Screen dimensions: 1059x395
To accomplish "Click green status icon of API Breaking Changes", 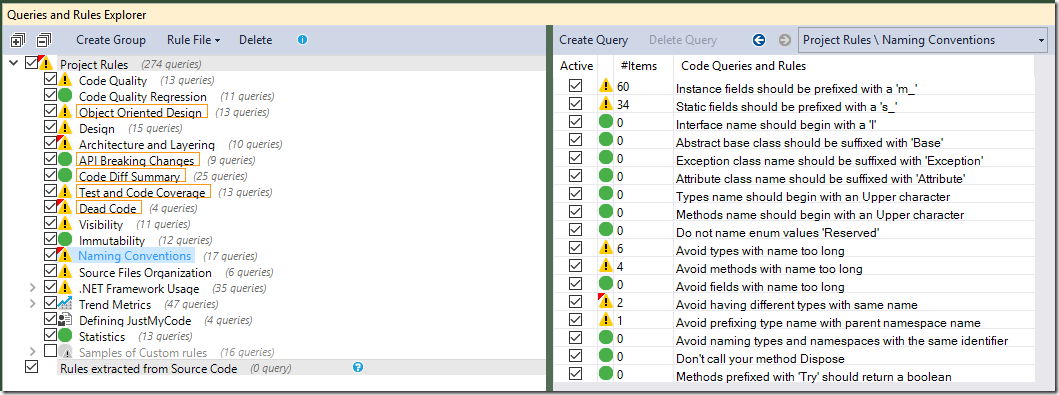I will pos(65,160).
